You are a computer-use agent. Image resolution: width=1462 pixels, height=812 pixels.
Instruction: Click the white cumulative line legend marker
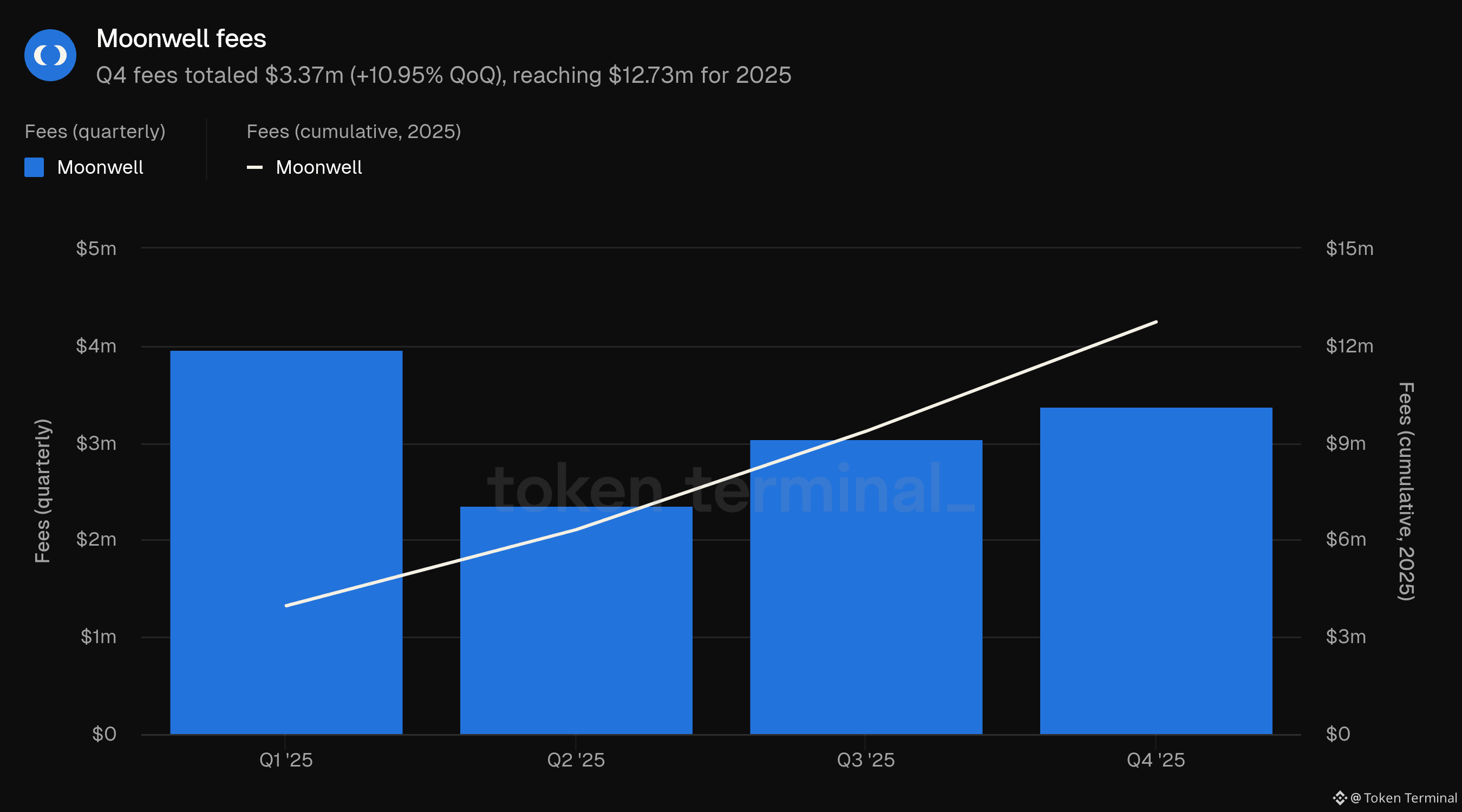(x=254, y=167)
